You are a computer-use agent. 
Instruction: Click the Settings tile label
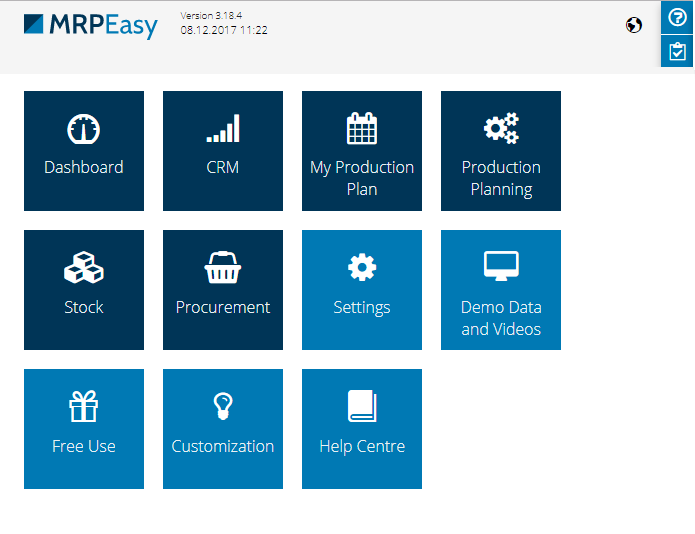coord(362,307)
